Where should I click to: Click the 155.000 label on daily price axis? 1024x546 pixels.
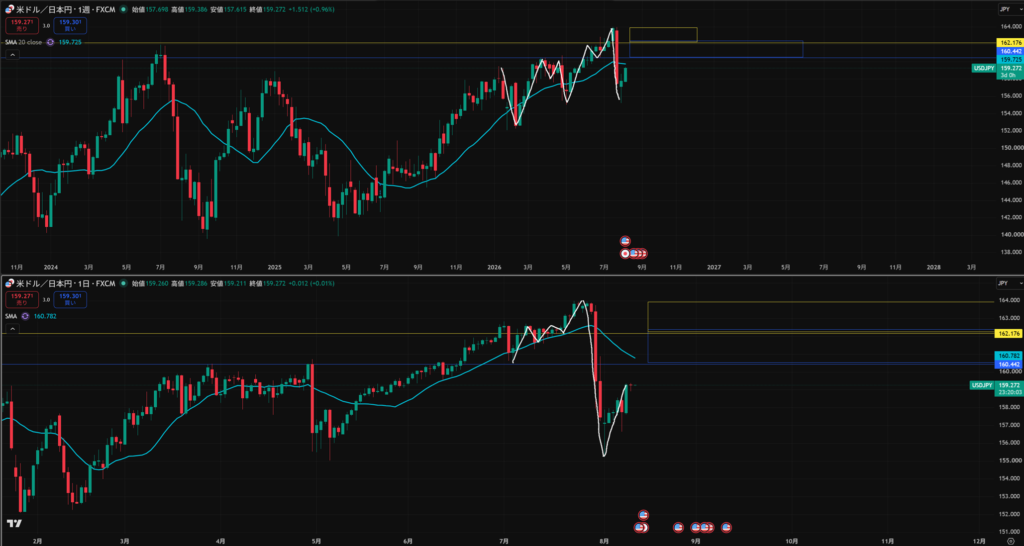1009,459
